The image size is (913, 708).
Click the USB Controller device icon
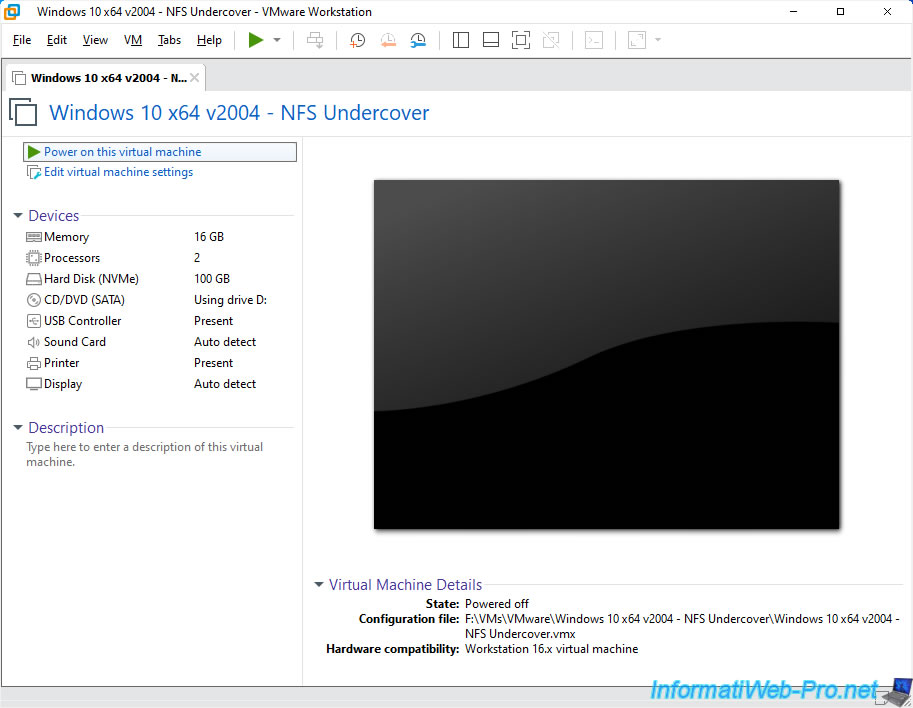(34, 321)
